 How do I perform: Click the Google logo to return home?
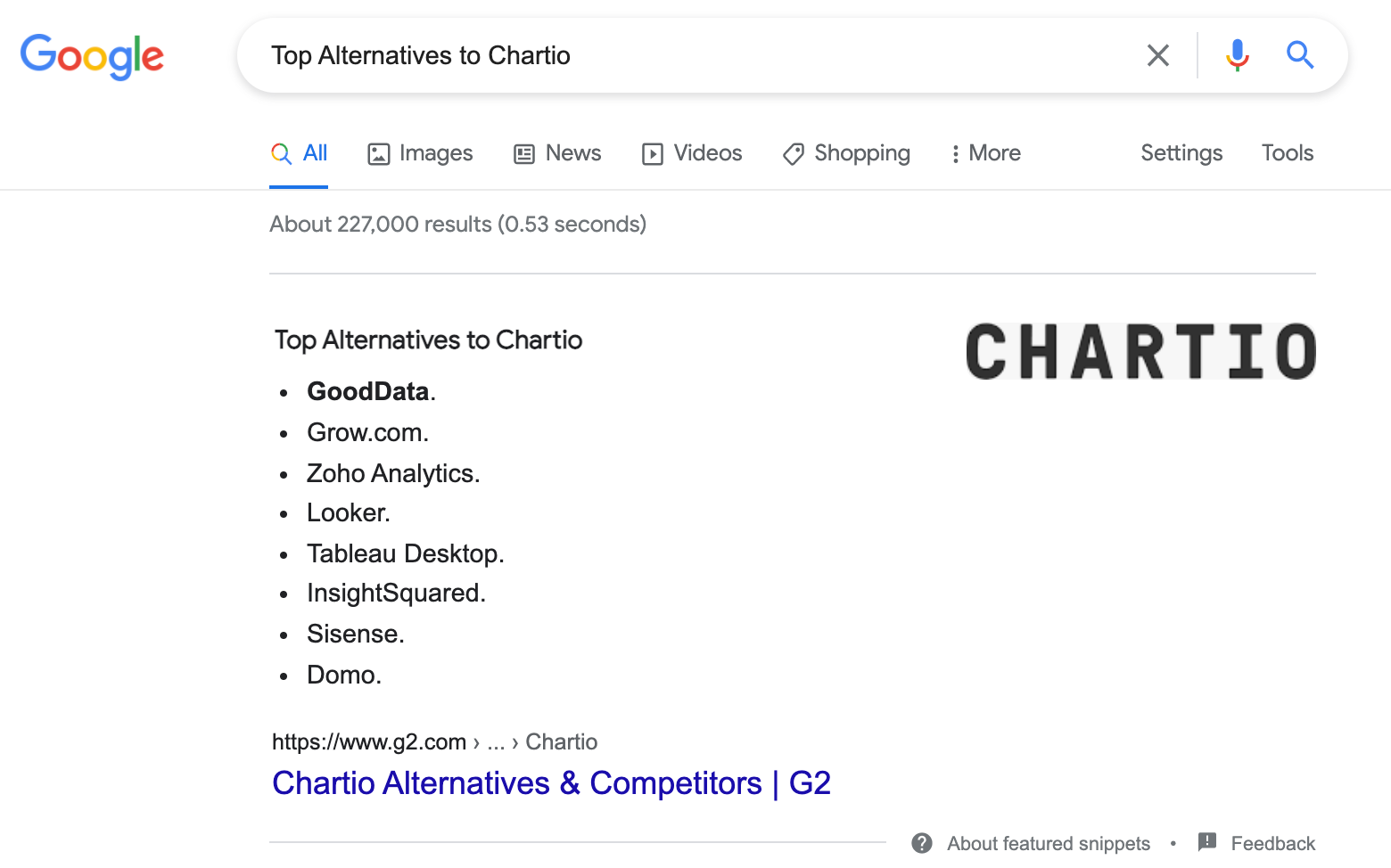click(92, 56)
